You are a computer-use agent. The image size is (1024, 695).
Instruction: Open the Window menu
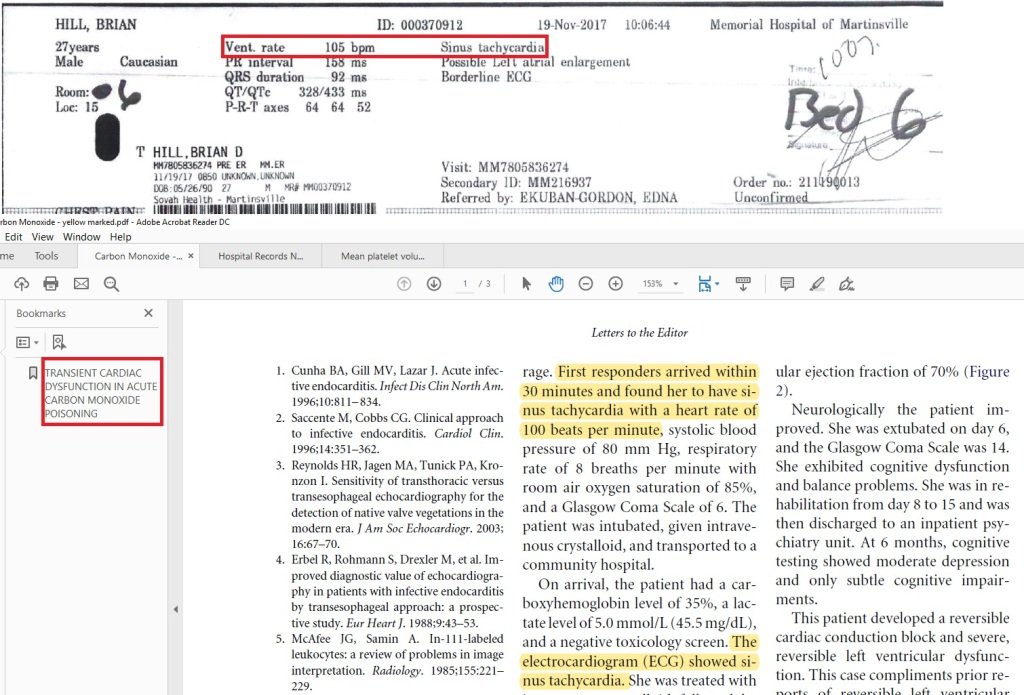tap(82, 236)
